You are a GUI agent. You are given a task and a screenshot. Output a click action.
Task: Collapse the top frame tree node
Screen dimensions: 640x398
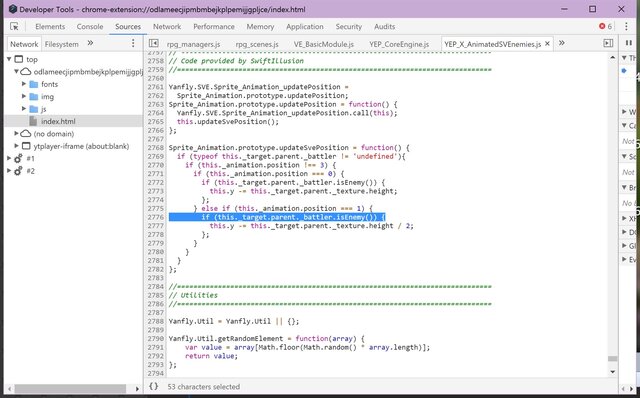click(9, 59)
